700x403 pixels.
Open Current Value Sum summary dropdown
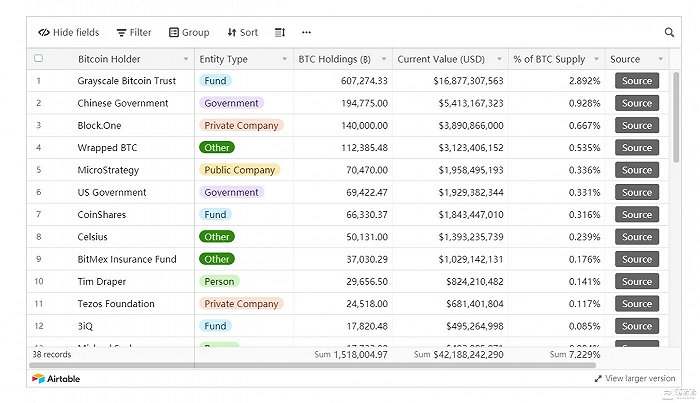pos(458,354)
